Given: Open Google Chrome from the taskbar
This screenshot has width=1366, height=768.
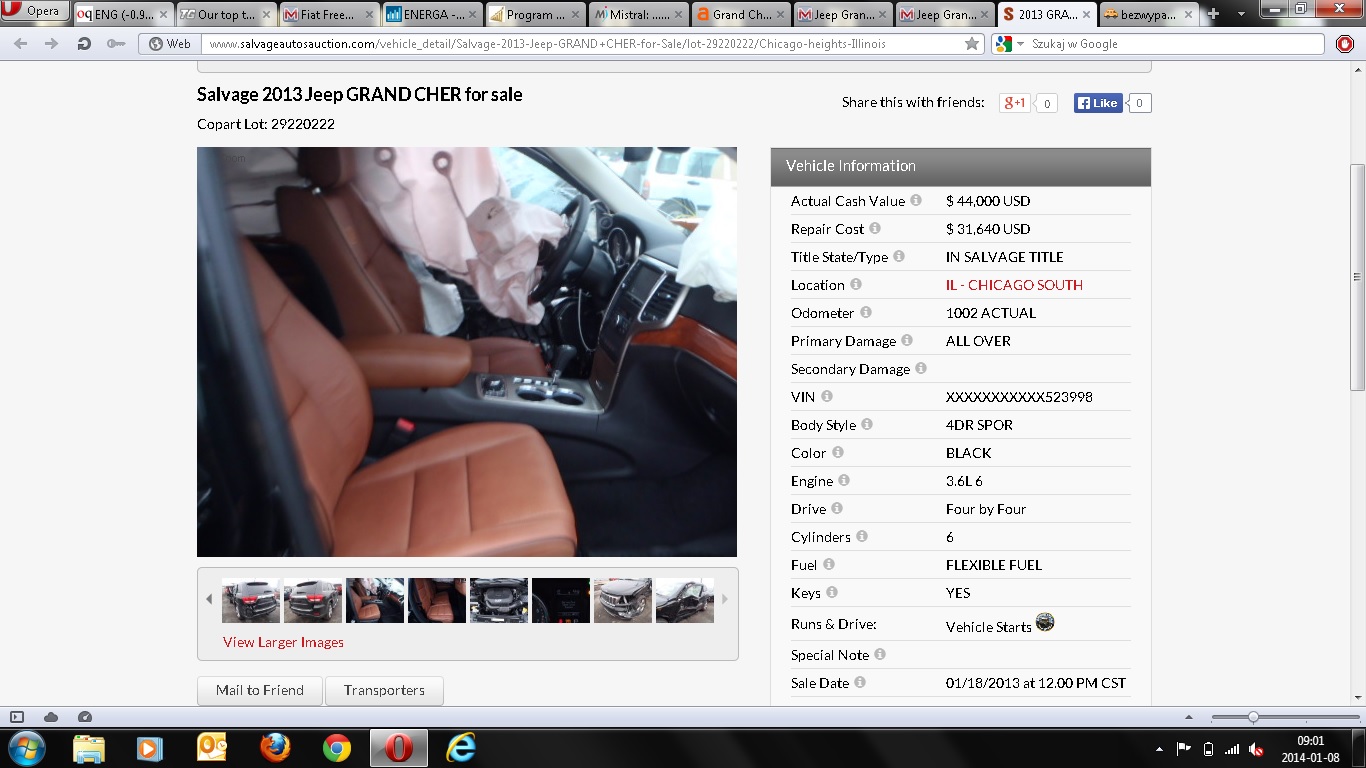Looking at the screenshot, I should click(337, 748).
